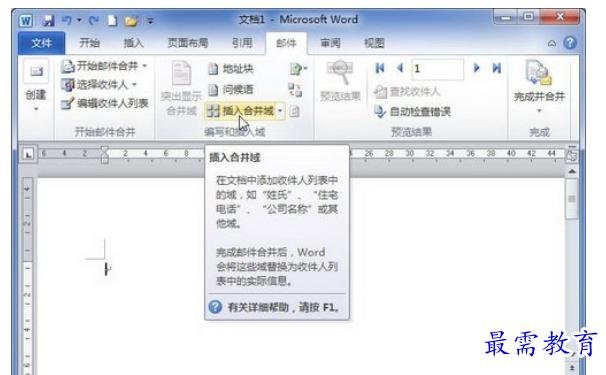Switch to the 审阅 tab
This screenshot has height=375, width=606.
point(330,43)
